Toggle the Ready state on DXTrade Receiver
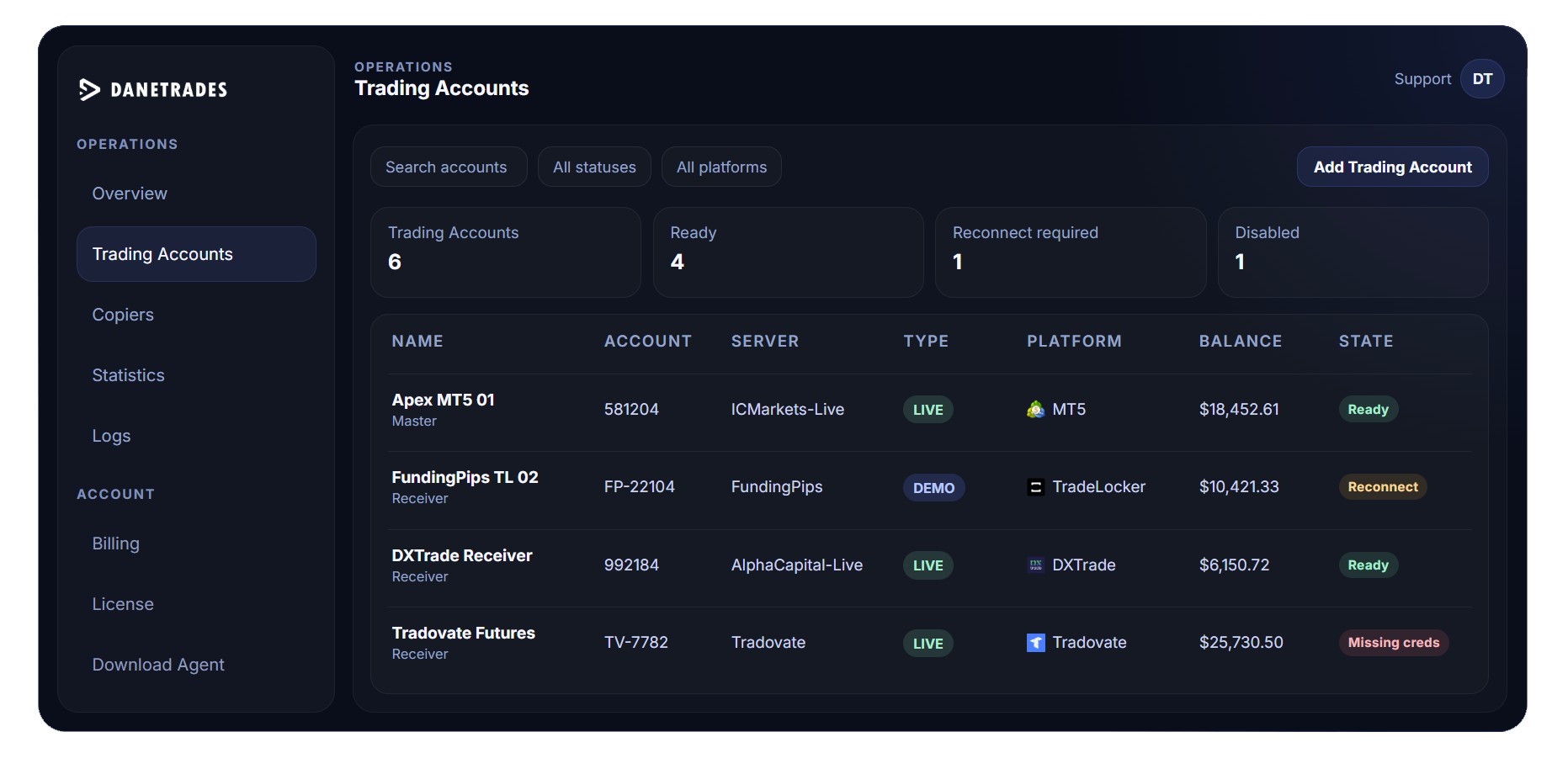 point(1368,565)
